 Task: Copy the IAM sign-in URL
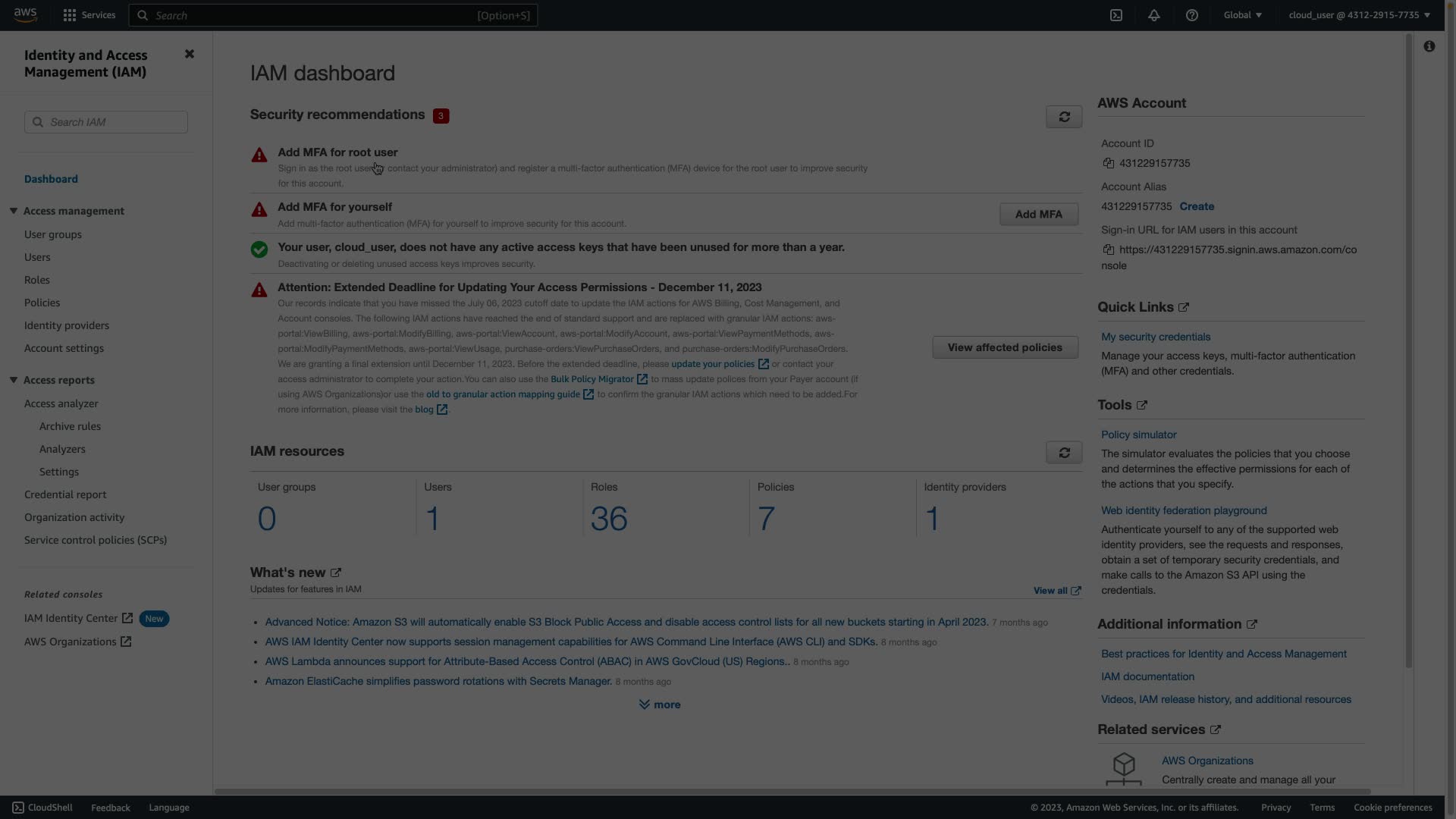(1109, 249)
